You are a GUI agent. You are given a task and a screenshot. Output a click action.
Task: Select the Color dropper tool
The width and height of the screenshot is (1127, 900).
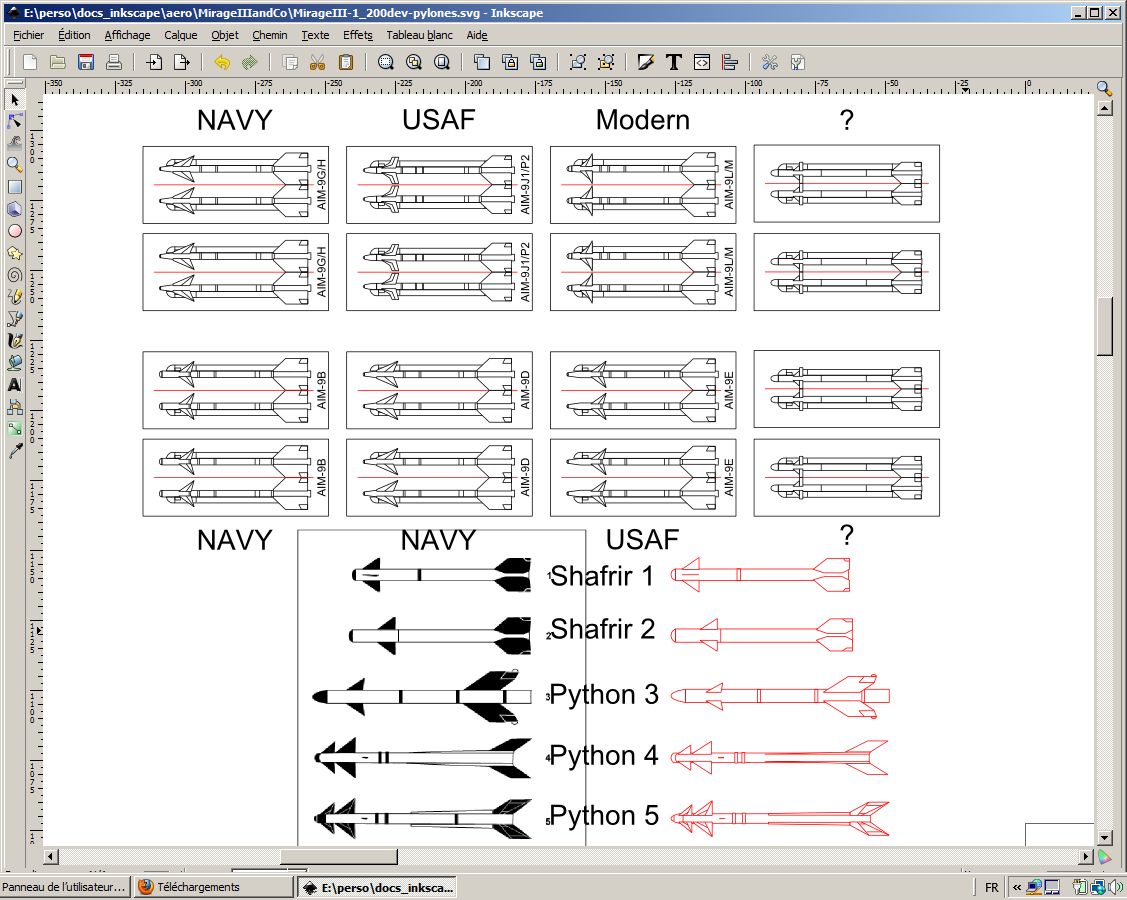(x=15, y=452)
